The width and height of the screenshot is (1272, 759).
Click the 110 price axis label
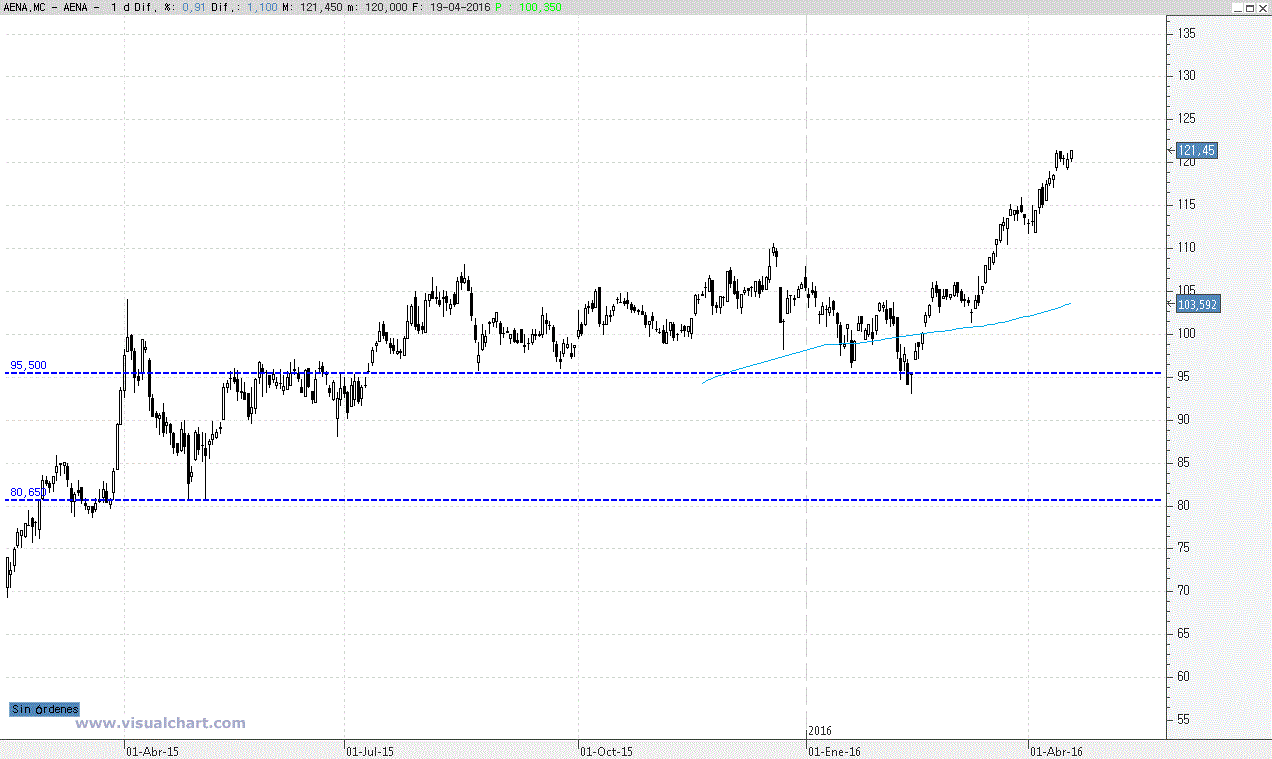1187,248
